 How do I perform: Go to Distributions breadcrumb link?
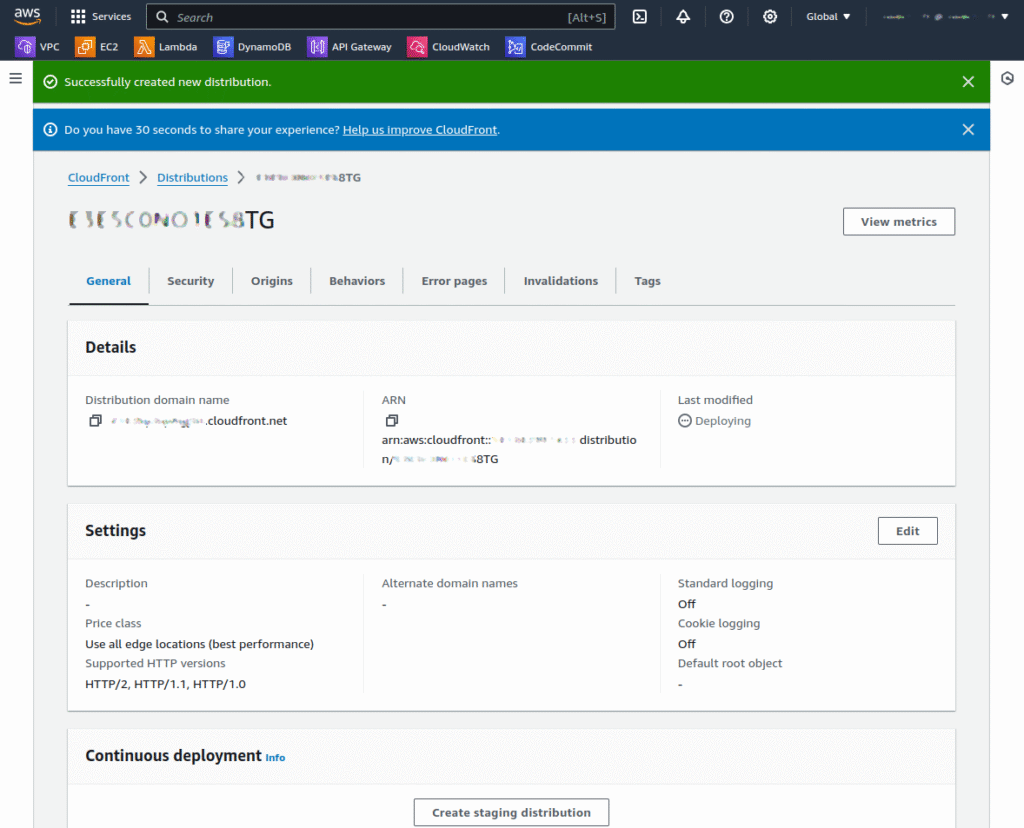click(x=193, y=178)
